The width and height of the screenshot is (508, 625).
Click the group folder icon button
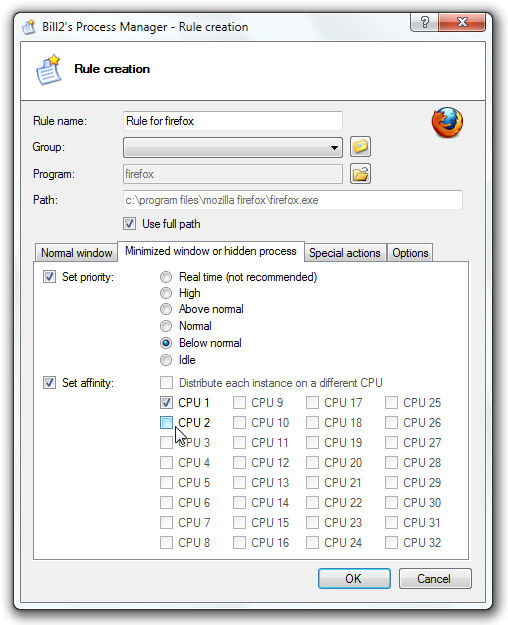click(x=360, y=147)
